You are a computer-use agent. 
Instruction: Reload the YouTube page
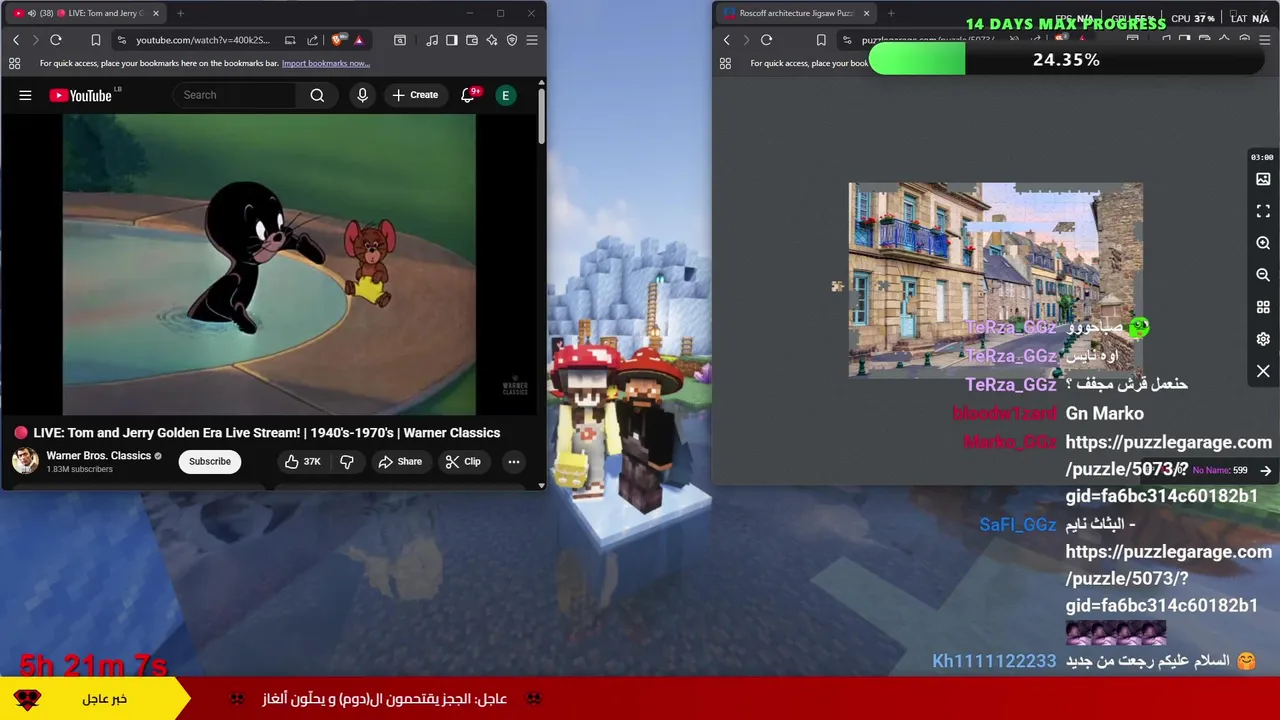[56, 40]
